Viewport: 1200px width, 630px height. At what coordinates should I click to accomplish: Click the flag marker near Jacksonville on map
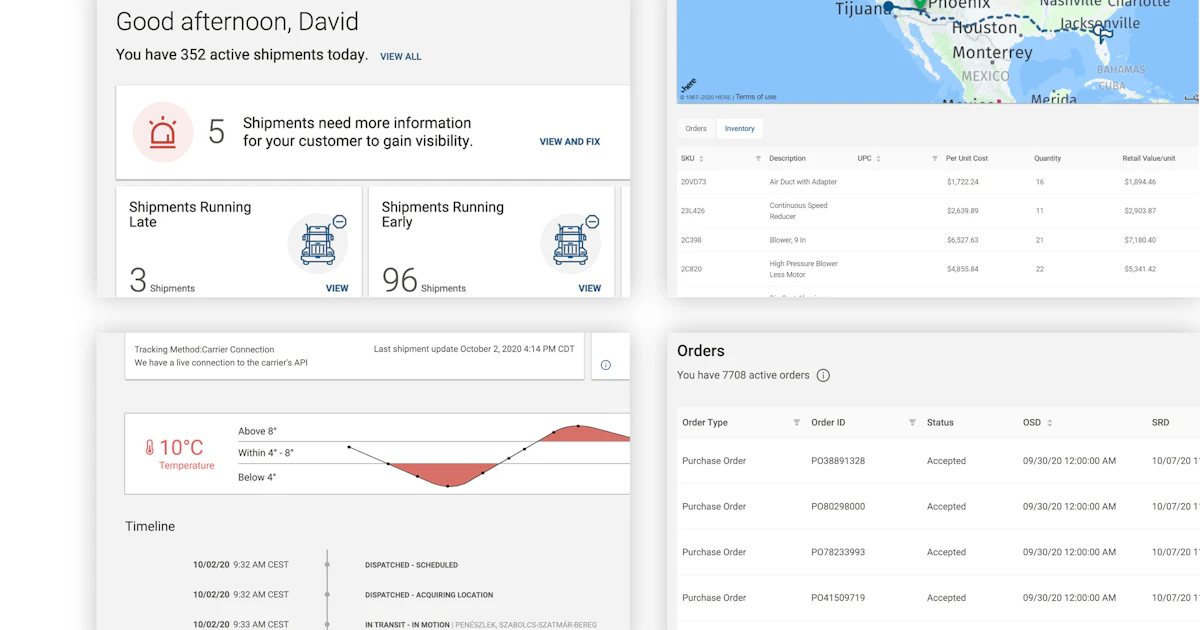(1100, 31)
